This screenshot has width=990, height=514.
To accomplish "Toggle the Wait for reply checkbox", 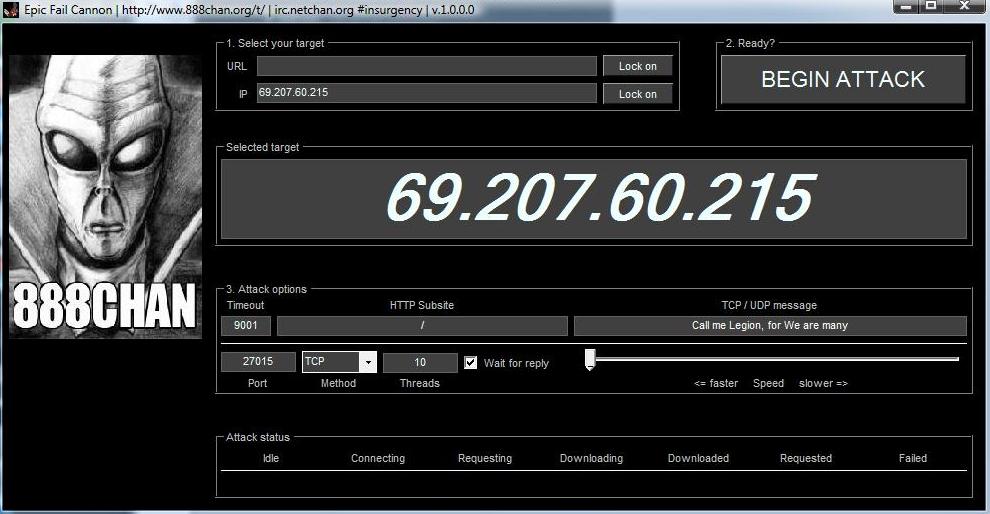I will pos(470,362).
